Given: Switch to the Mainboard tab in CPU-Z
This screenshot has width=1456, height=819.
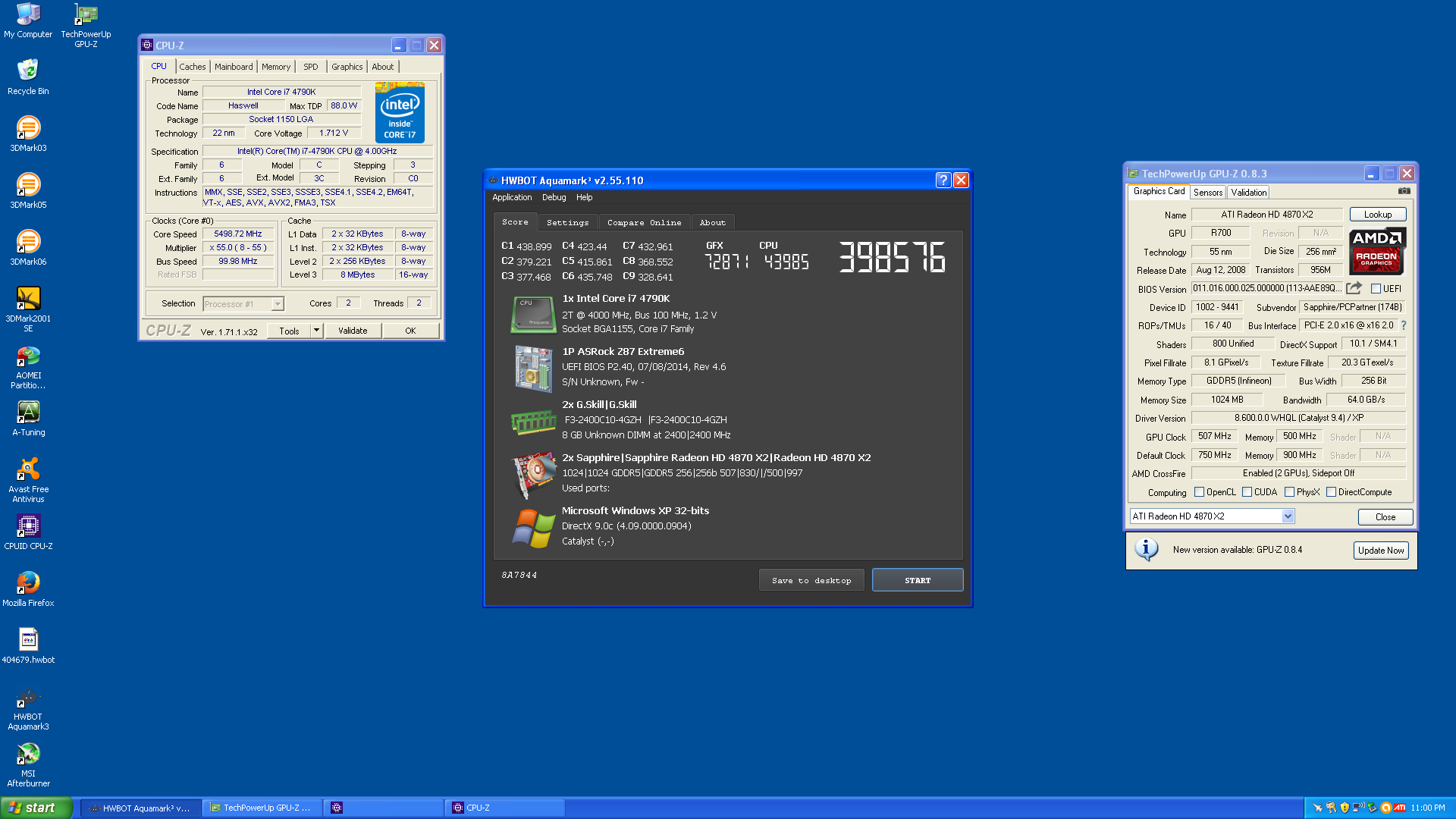Looking at the screenshot, I should click(x=234, y=67).
